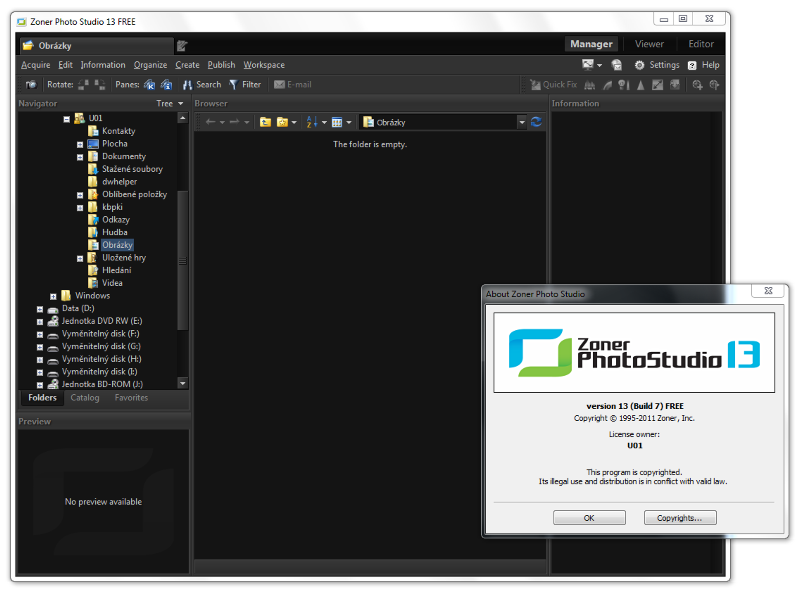Click the A-Z sort icon in Browser
Image resolution: width=800 pixels, height=592 pixels.
(312, 122)
